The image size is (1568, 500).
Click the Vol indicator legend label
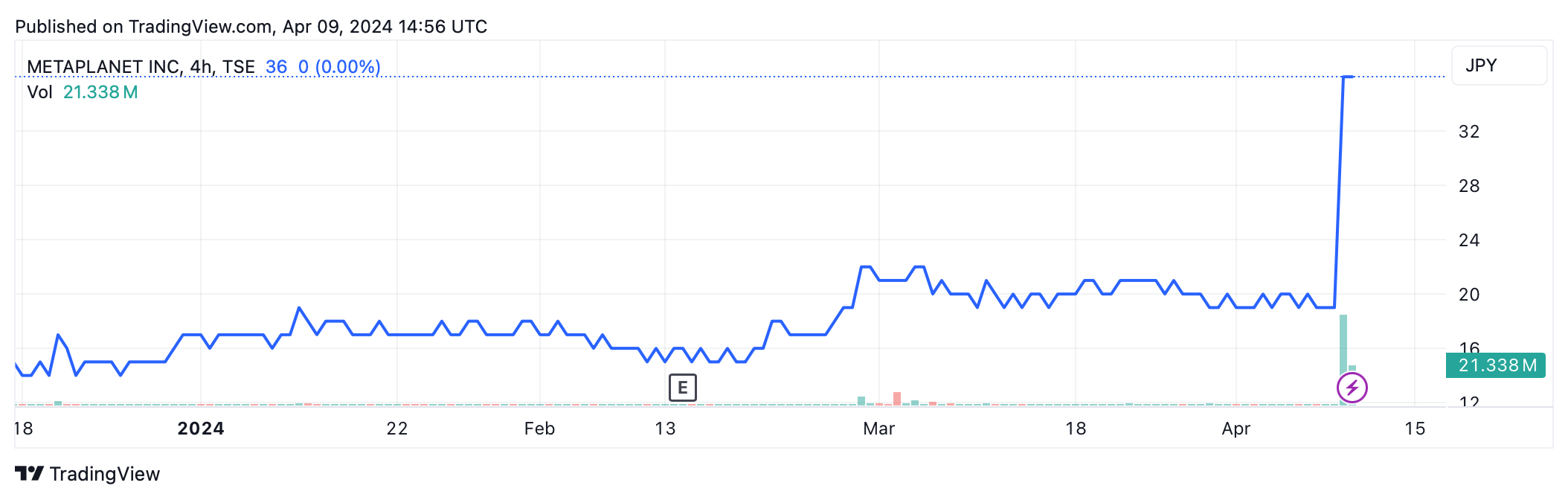[x=39, y=92]
